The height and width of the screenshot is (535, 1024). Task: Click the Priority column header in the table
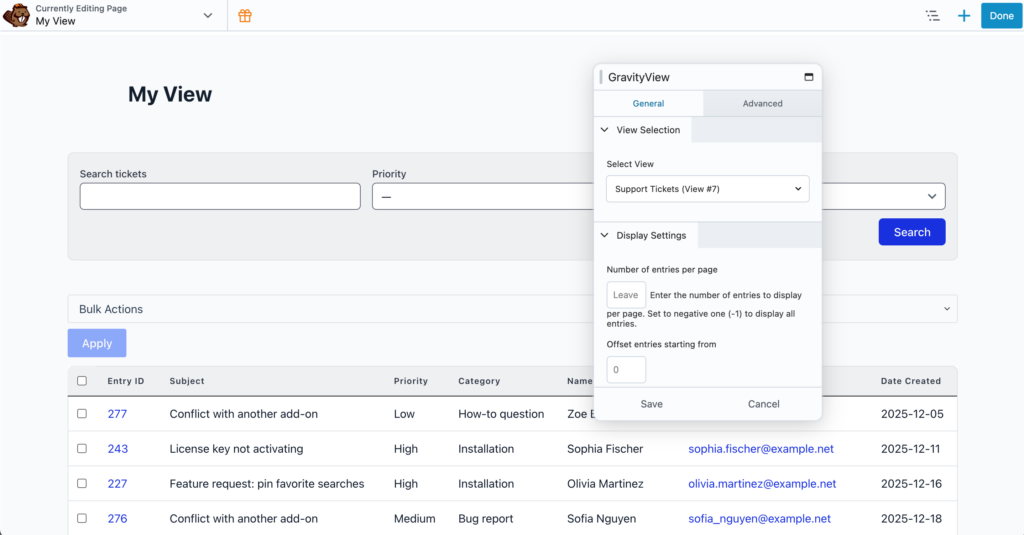pos(411,381)
